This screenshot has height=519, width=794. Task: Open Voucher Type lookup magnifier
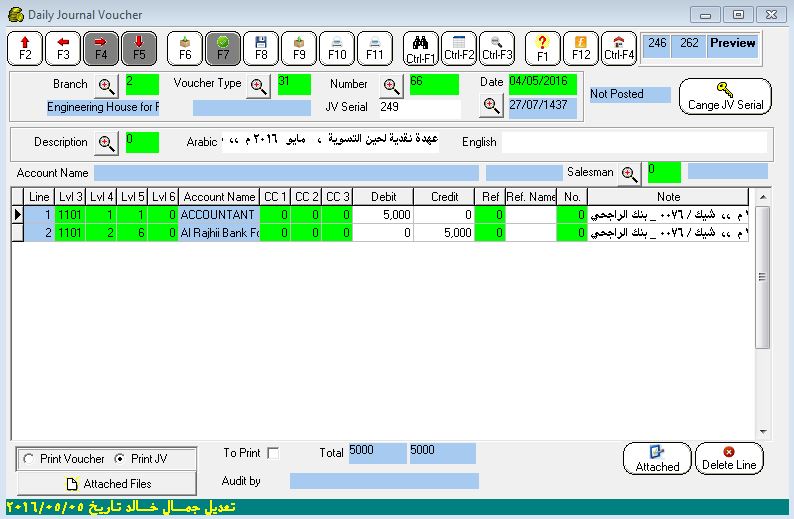(x=259, y=85)
